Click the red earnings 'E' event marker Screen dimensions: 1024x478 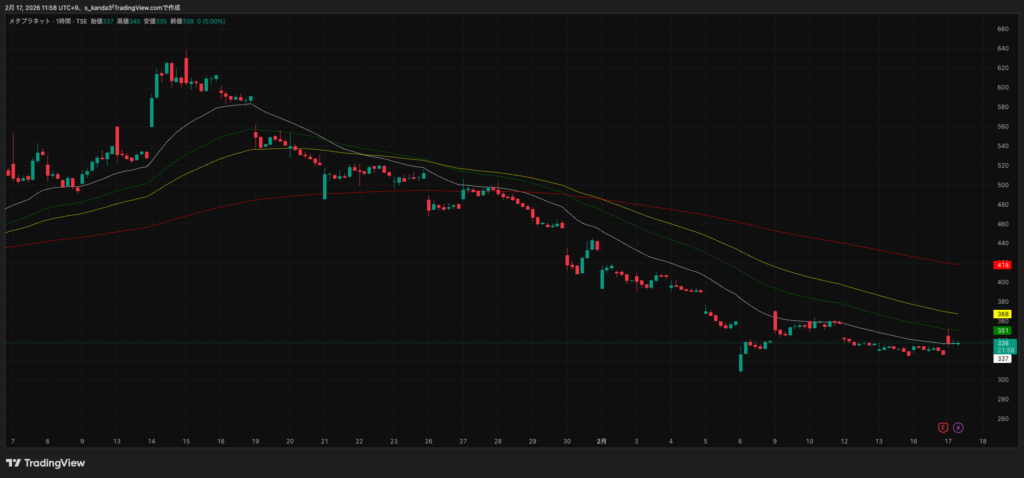tap(942, 427)
